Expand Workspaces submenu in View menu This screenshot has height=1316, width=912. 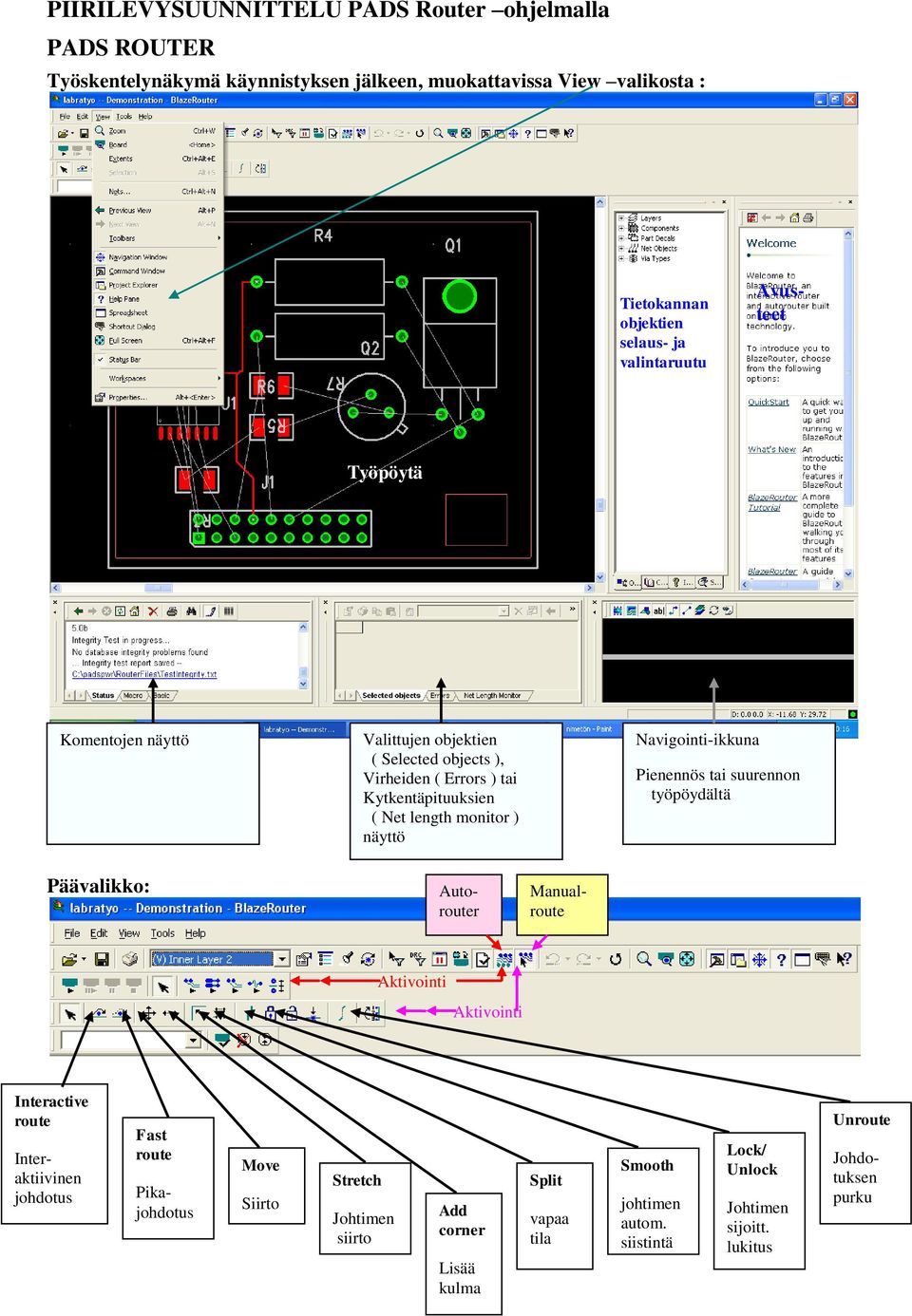[157, 378]
